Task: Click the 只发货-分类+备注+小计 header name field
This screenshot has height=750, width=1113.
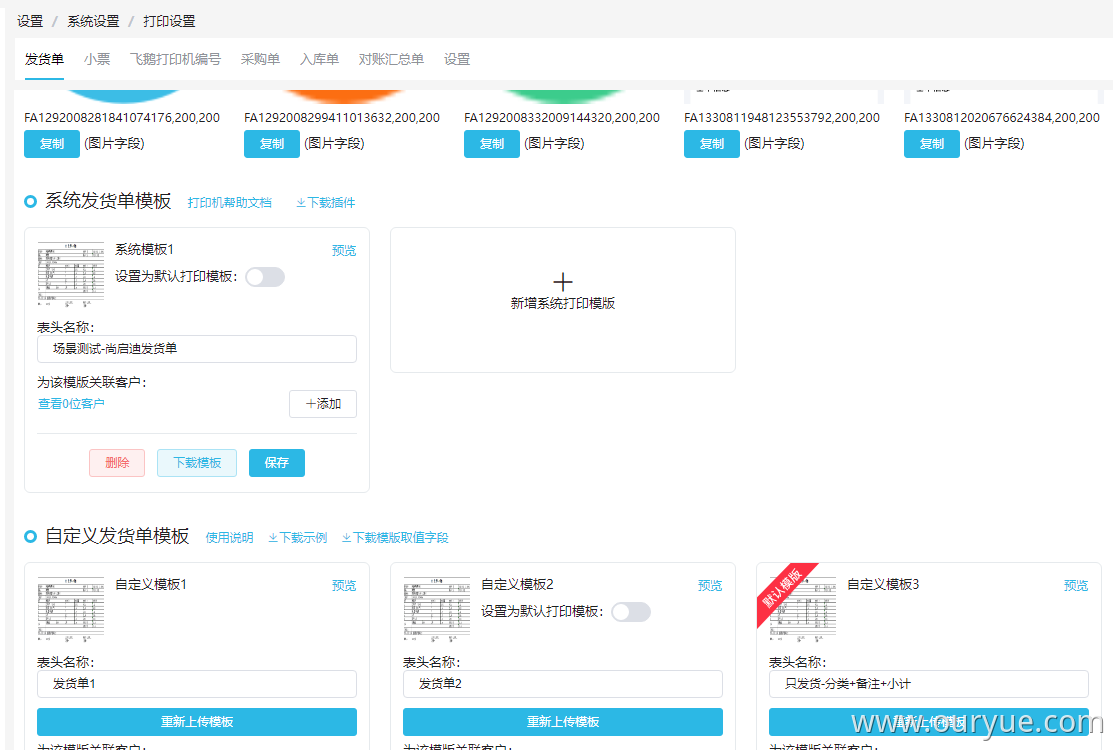Action: 928,684
